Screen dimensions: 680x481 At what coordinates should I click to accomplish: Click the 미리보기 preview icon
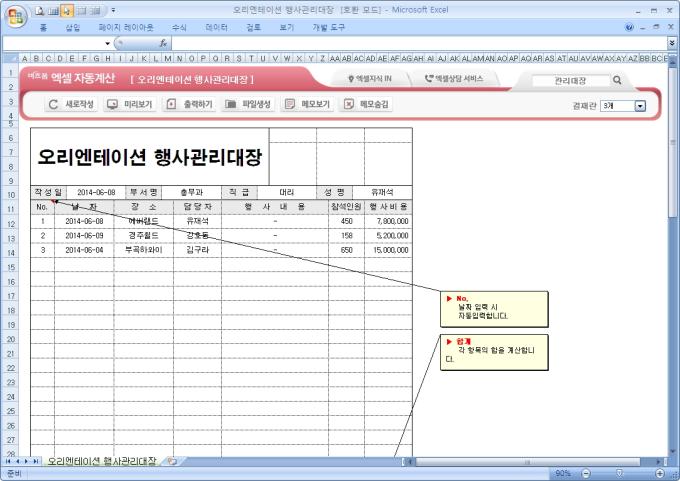point(112,105)
